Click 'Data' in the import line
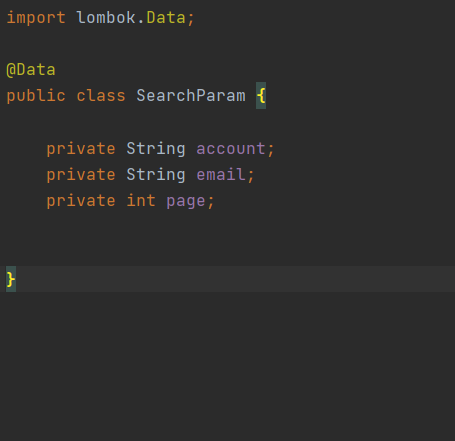Image resolution: width=455 pixels, height=441 pixels. click(166, 17)
